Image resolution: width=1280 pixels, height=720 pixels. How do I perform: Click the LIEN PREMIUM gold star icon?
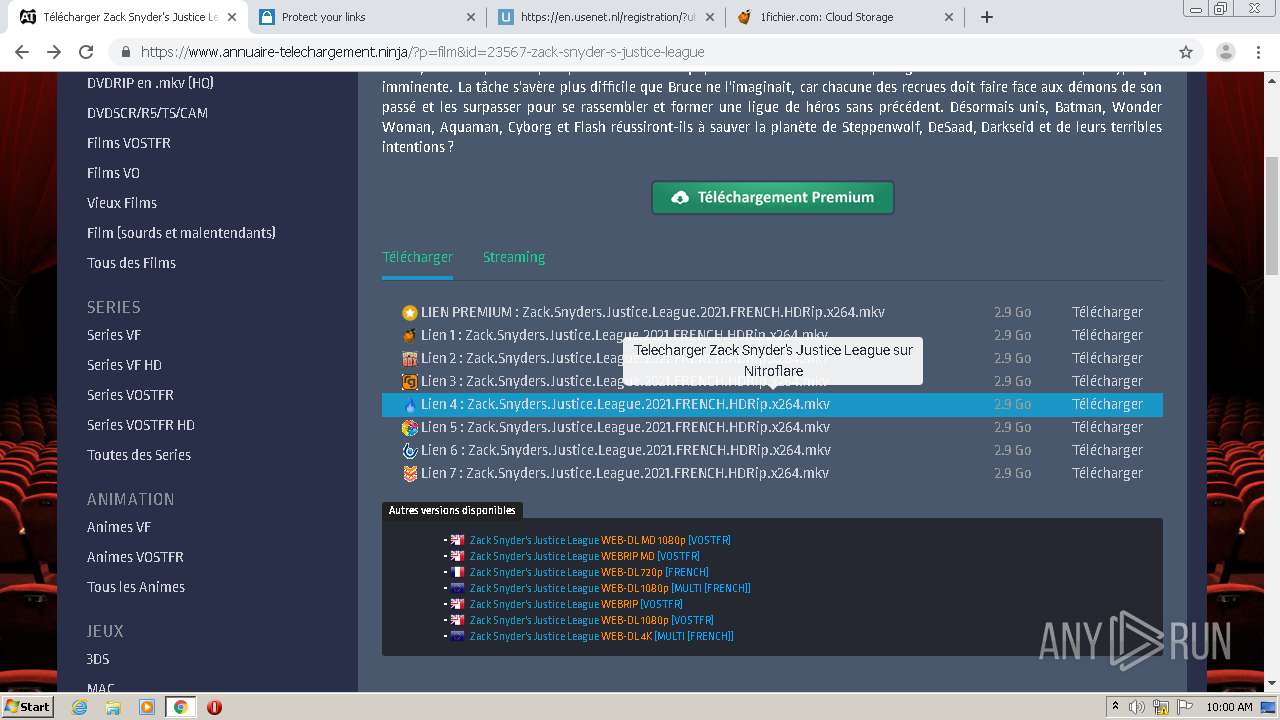409,313
